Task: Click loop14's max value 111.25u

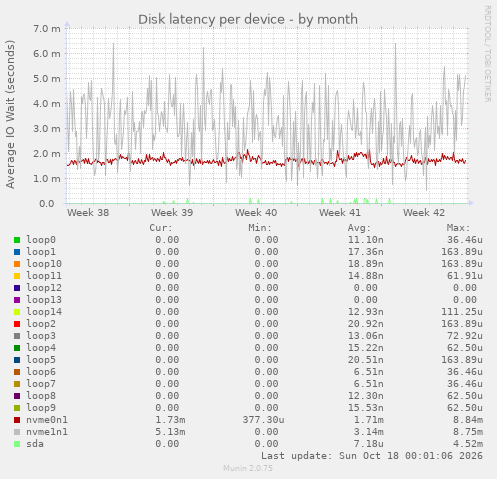Action: tap(462, 312)
